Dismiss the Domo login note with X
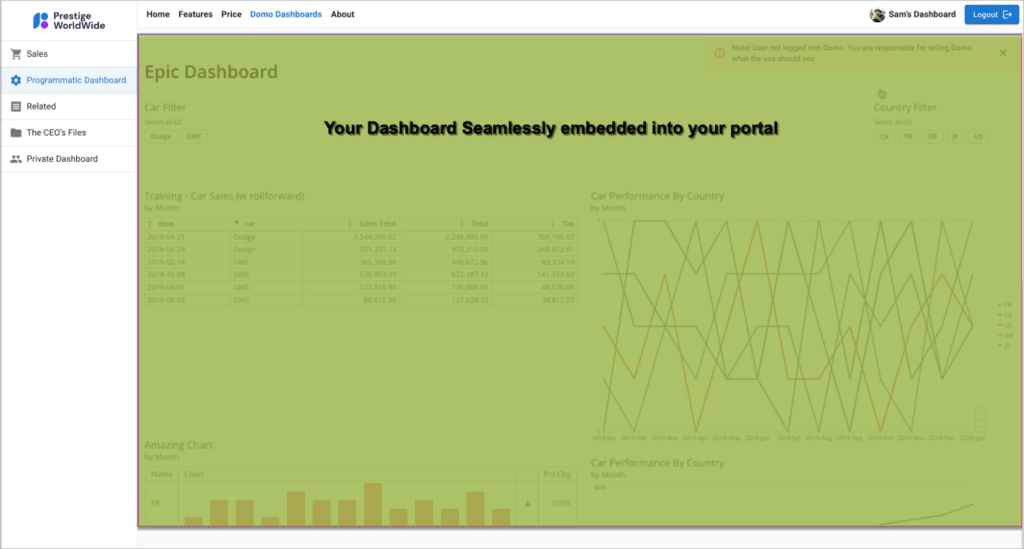 pos(1003,53)
